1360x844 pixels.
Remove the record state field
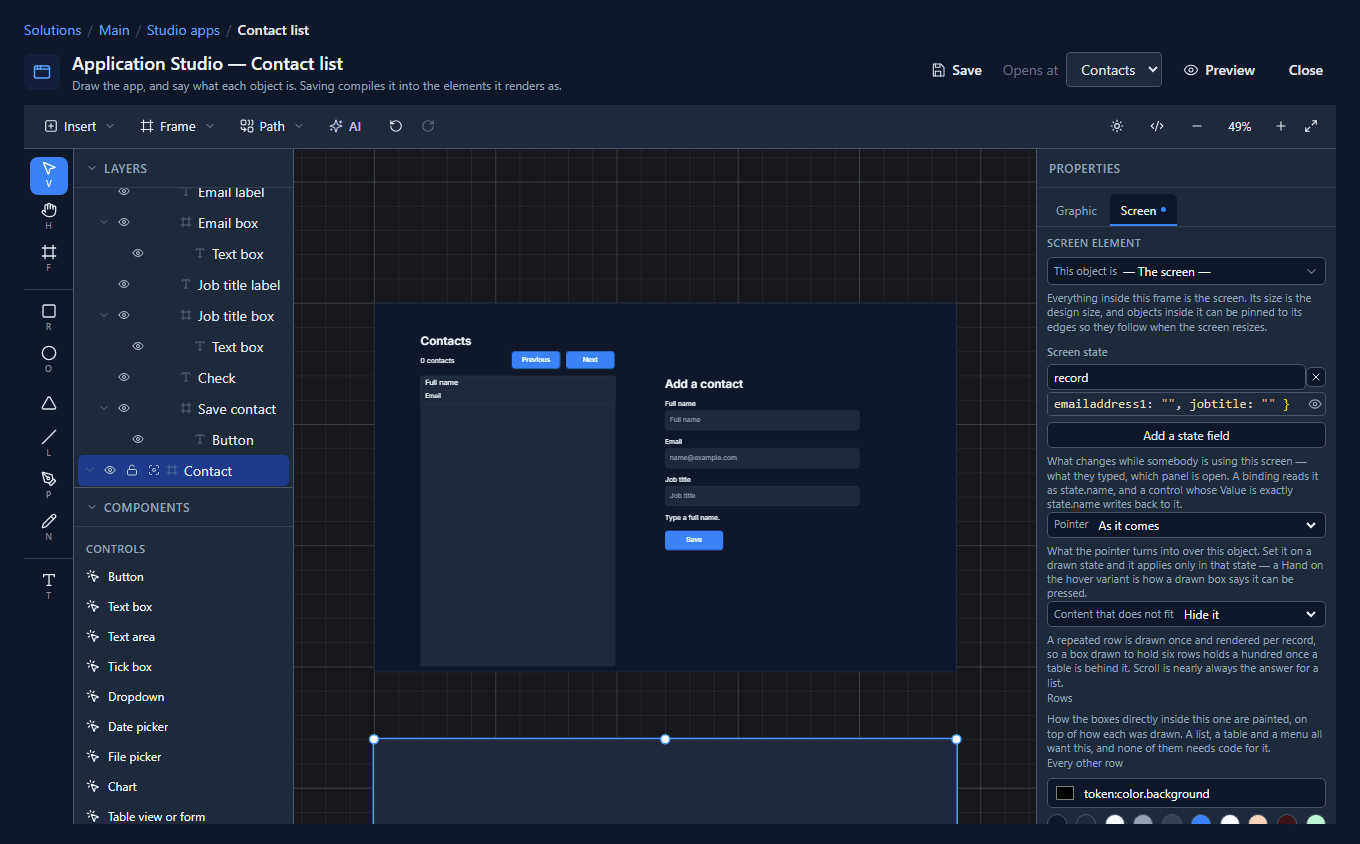1316,377
